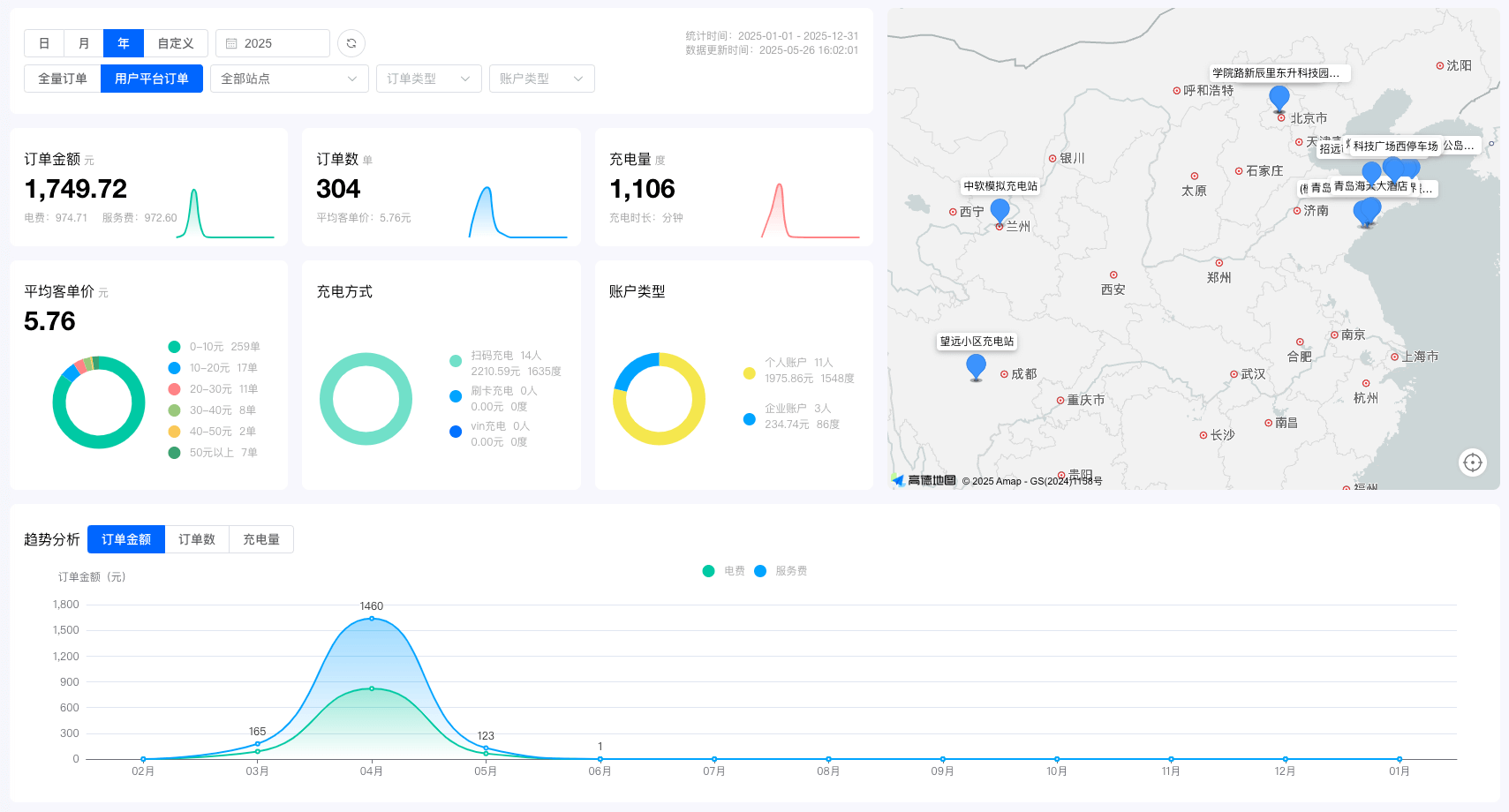Viewport: 1509px width, 812px height.
Task: Click the 高德地图 logo on map
Action: [924, 480]
